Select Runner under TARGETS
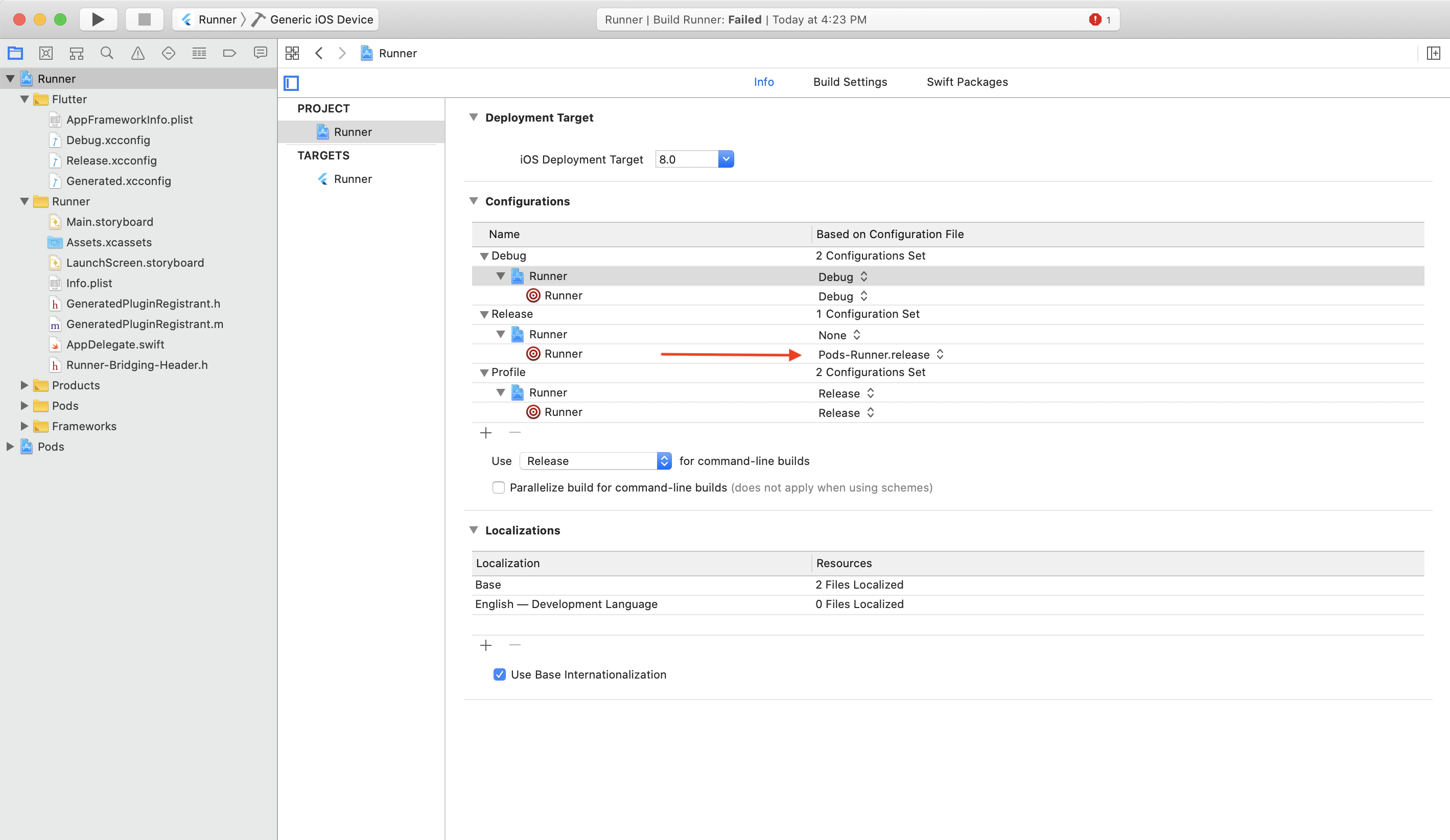This screenshot has width=1450, height=840. (361, 179)
